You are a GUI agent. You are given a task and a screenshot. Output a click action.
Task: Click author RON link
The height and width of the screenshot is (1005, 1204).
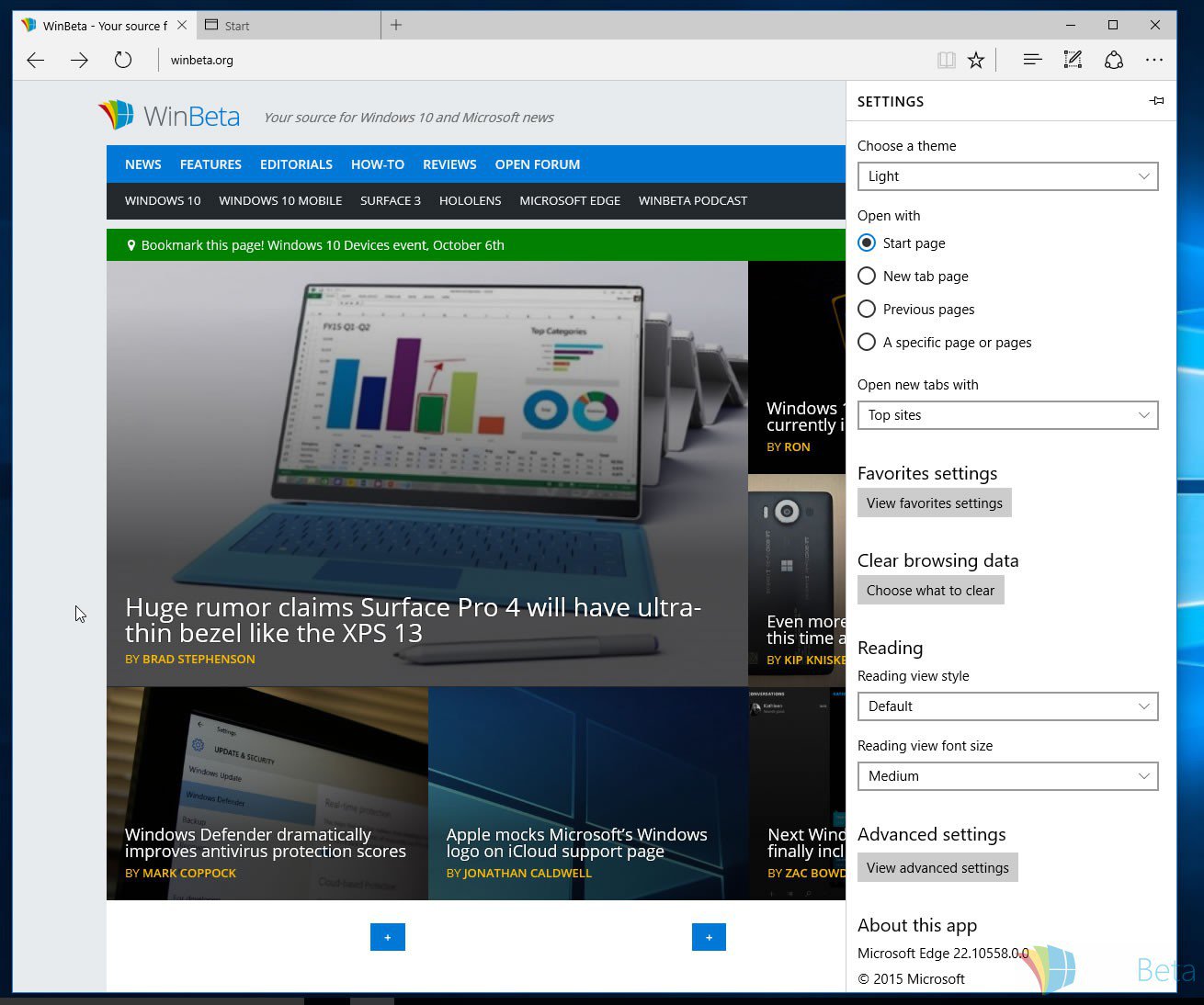797,447
